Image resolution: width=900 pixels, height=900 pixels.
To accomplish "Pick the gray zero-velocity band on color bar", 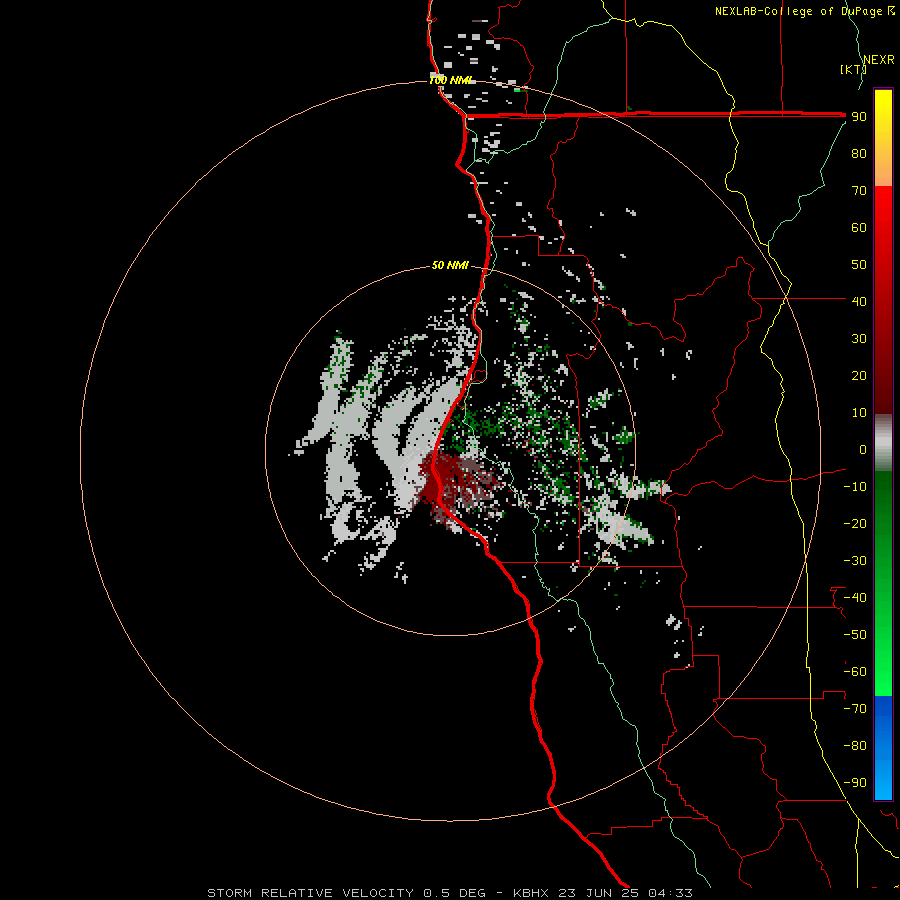I will tap(883, 443).
